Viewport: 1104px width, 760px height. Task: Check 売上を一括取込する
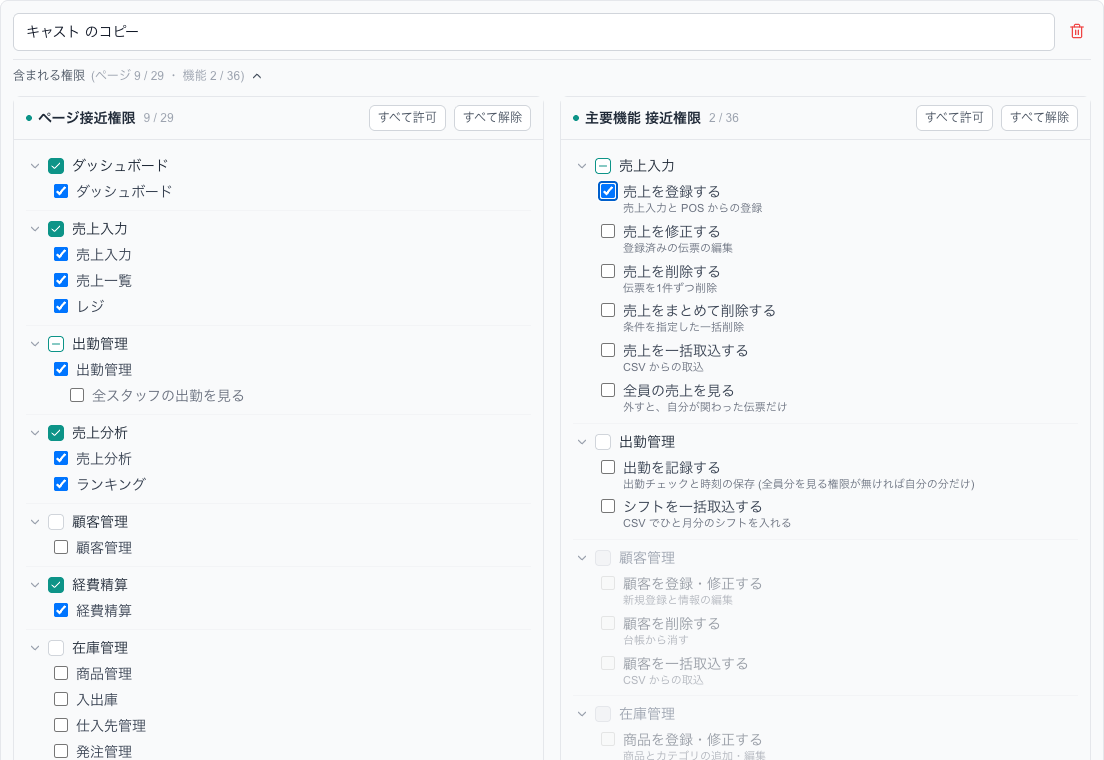608,350
